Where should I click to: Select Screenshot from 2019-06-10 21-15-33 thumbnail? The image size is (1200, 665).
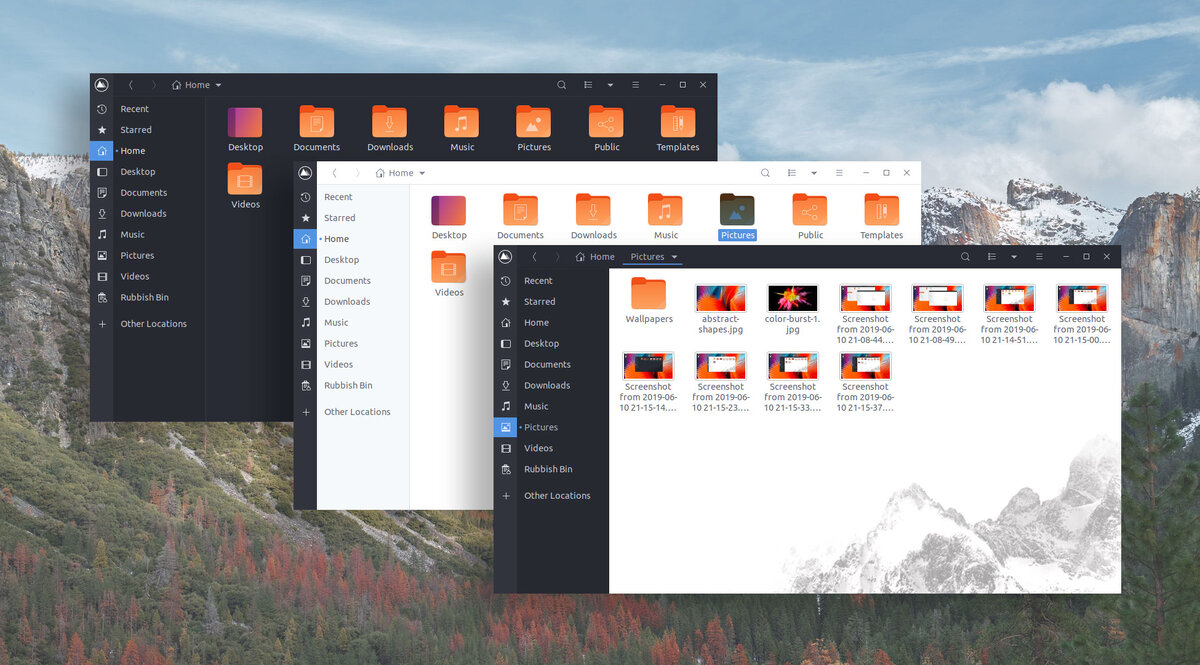pos(793,365)
